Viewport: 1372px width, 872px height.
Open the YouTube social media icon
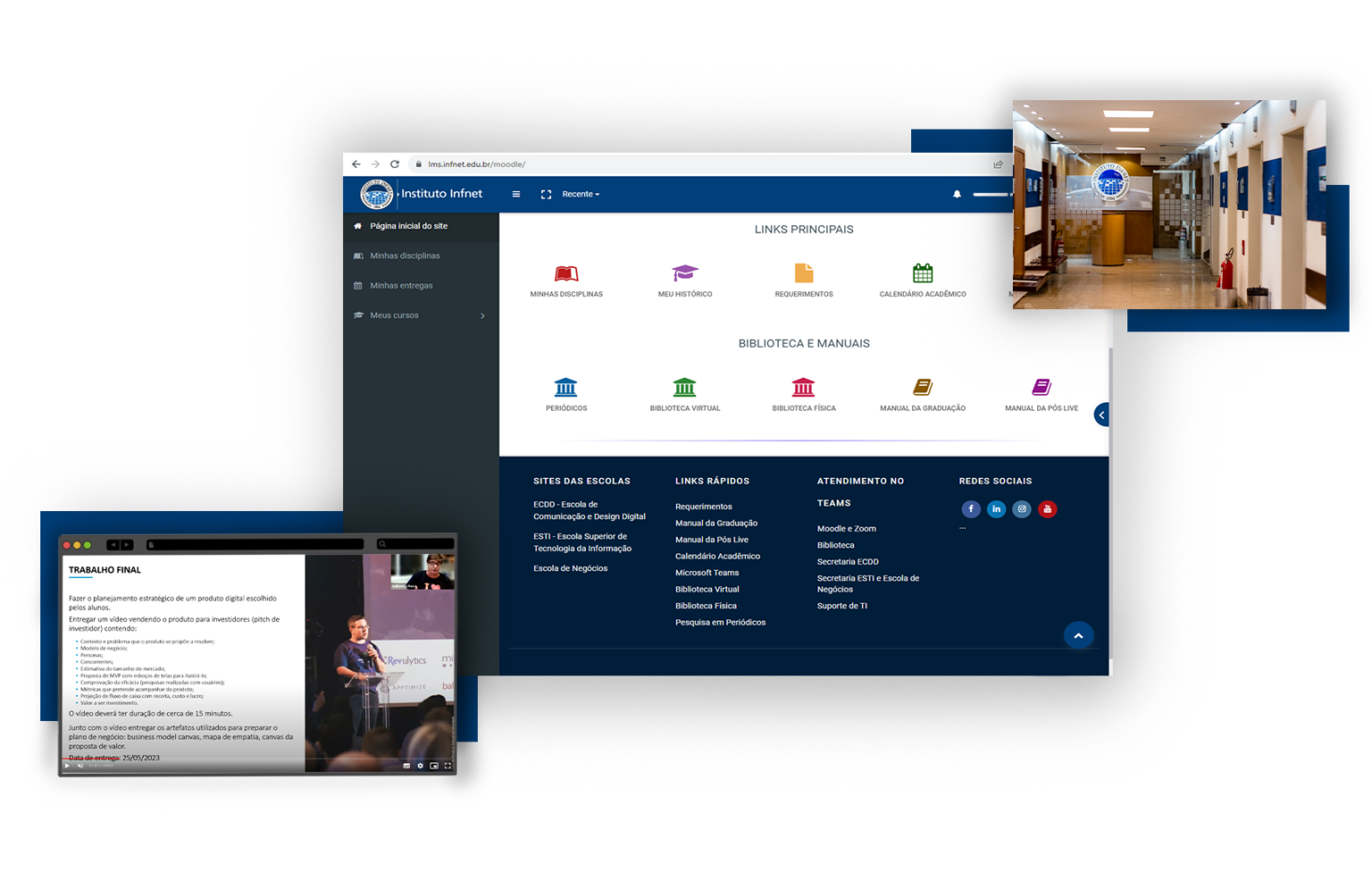click(1048, 509)
